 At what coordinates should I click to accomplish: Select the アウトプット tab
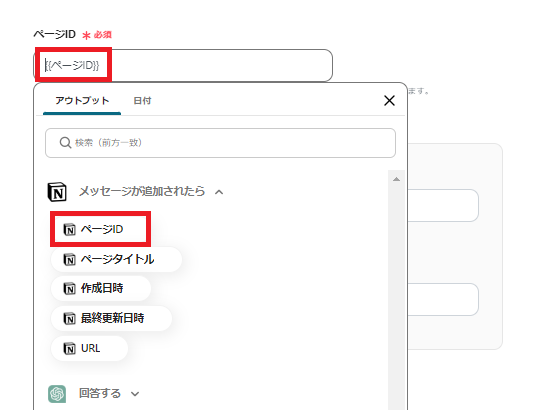tap(82, 101)
